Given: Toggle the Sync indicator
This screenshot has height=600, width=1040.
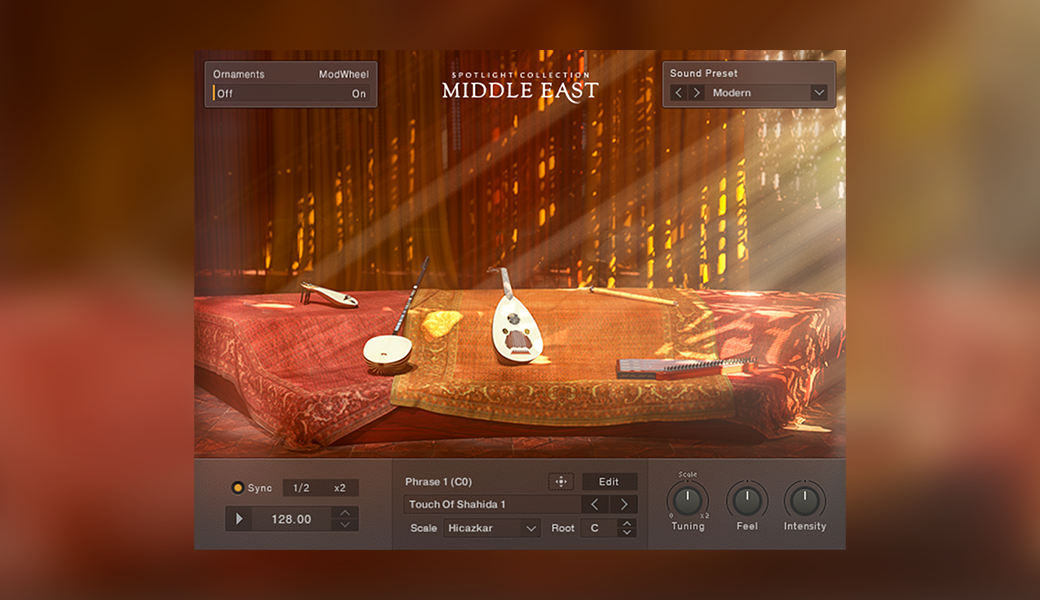Looking at the screenshot, I should pos(237,488).
